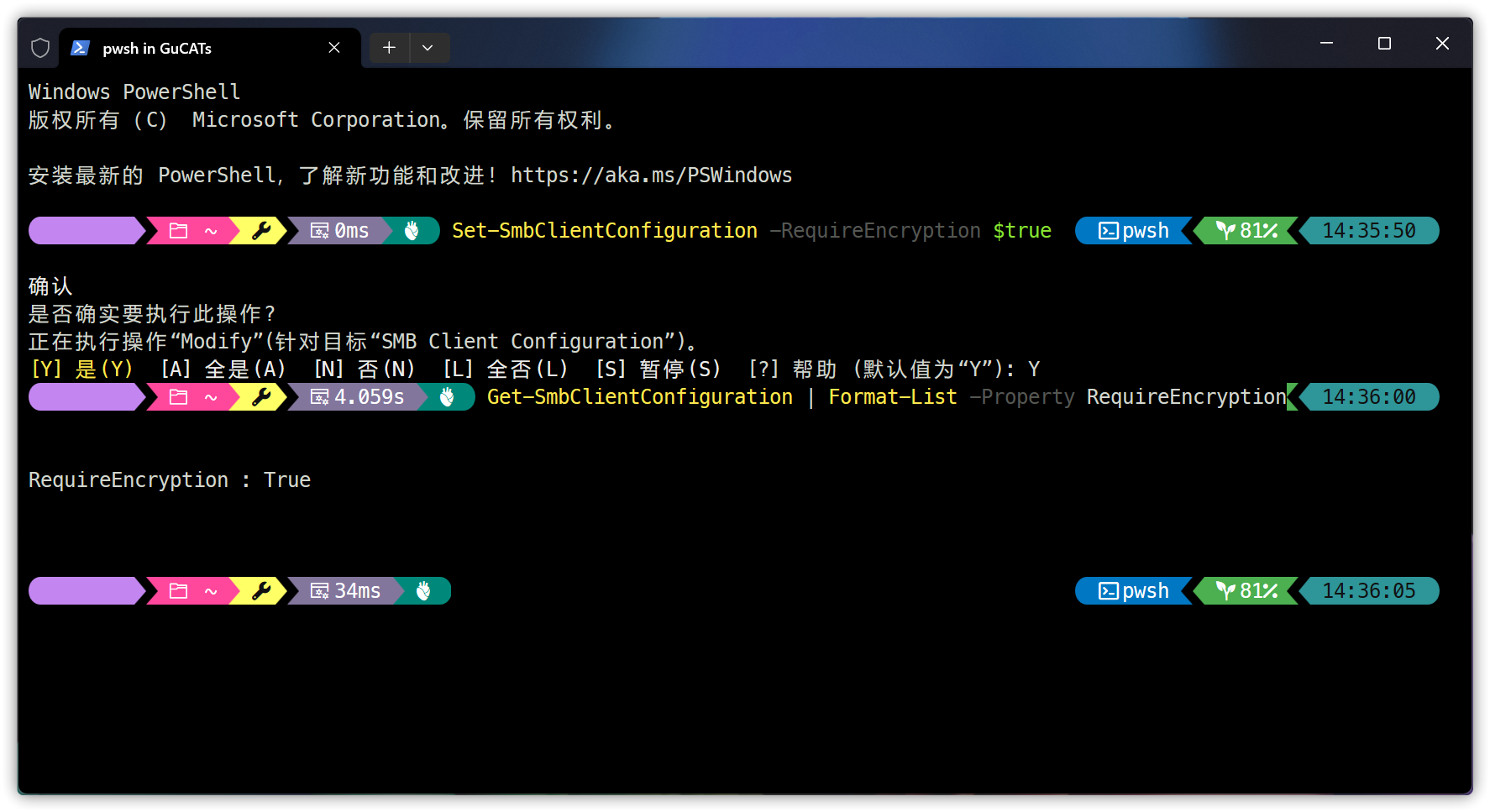Select the Set-SmbClientConfiguration command text

(603, 230)
